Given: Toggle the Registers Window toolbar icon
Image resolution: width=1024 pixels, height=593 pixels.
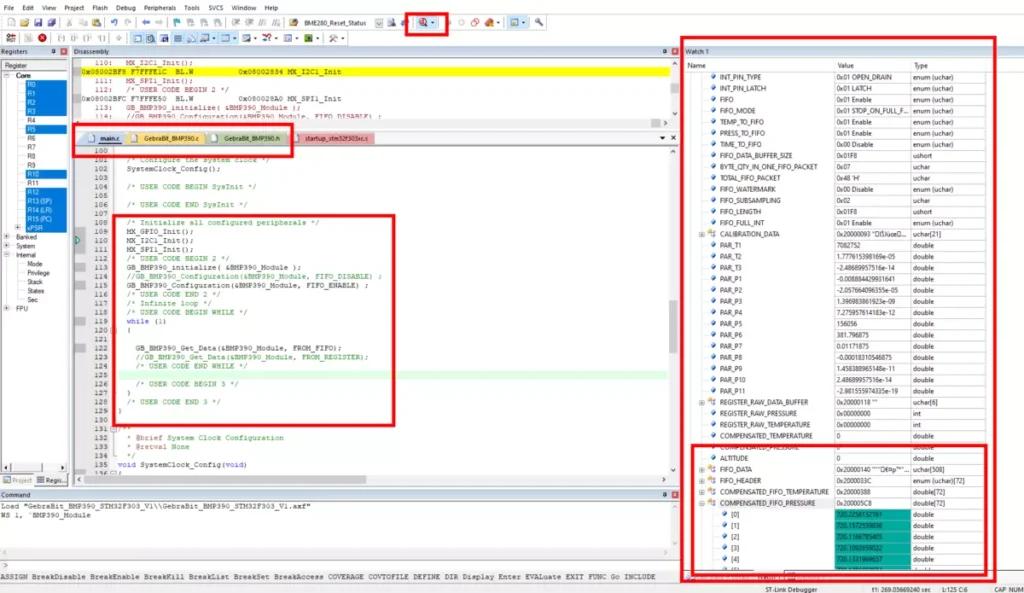Looking at the screenshot, I should pyautogui.click(x=178, y=39).
